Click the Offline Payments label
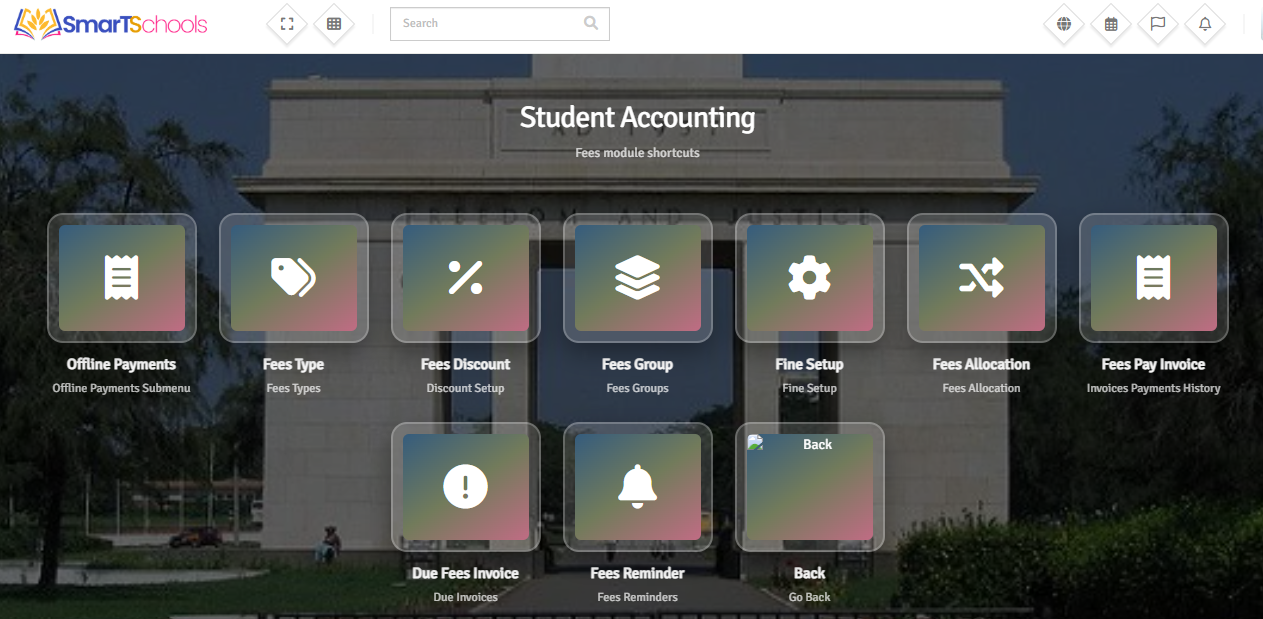Viewport: 1263px width, 619px height. pos(122,364)
